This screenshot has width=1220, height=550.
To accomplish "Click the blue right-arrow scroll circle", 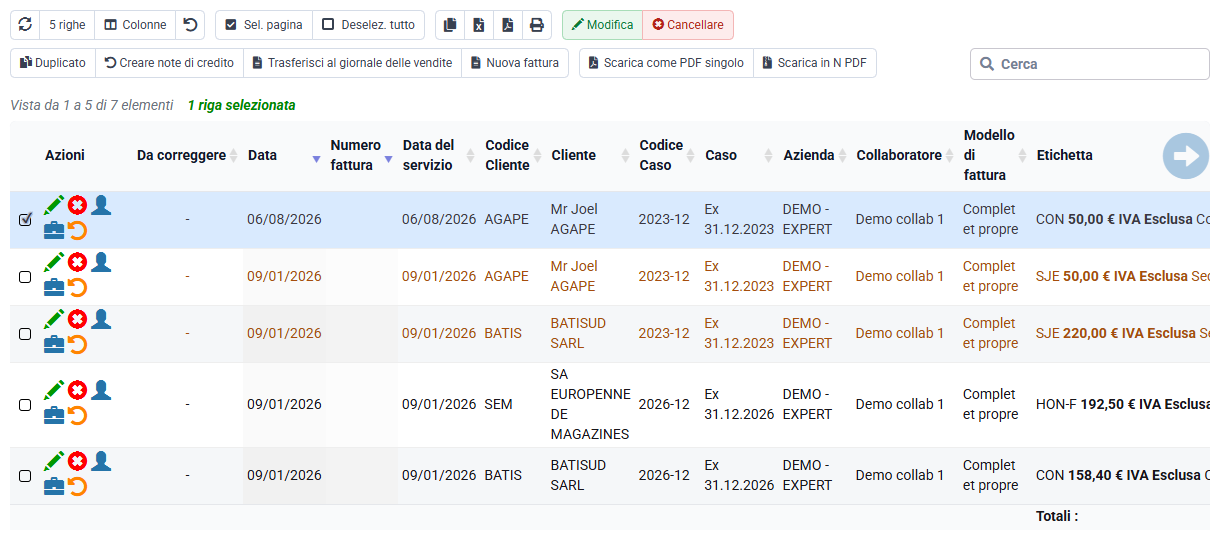I will coord(1186,156).
